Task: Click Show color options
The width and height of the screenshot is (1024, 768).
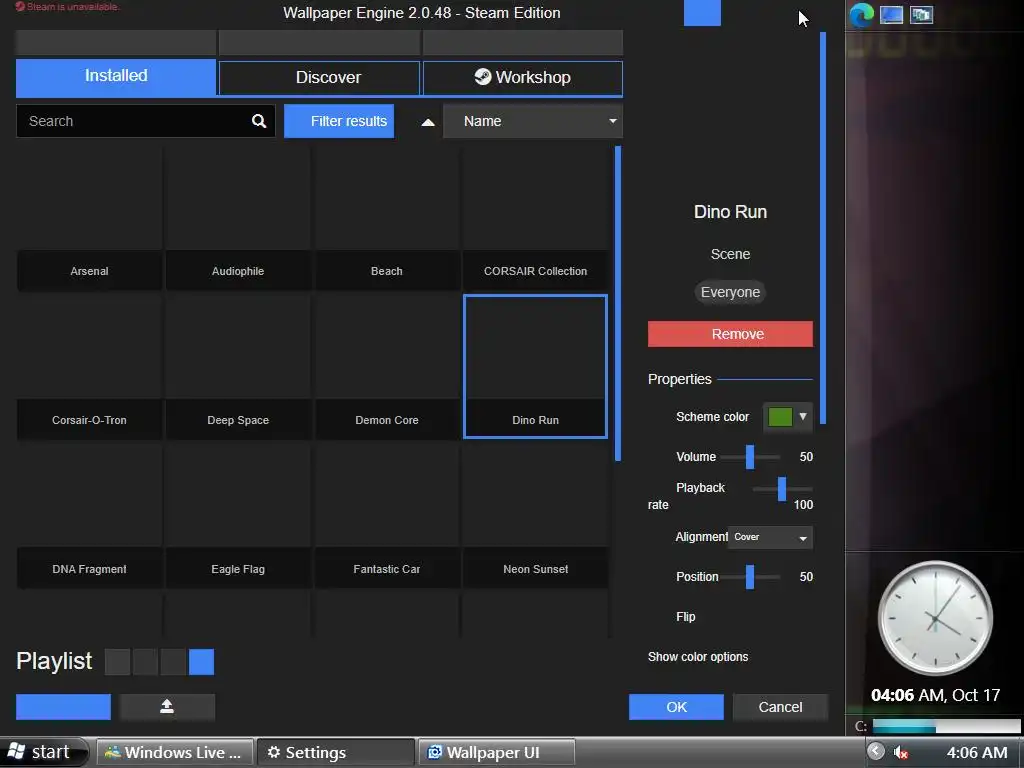Action: 698,656
